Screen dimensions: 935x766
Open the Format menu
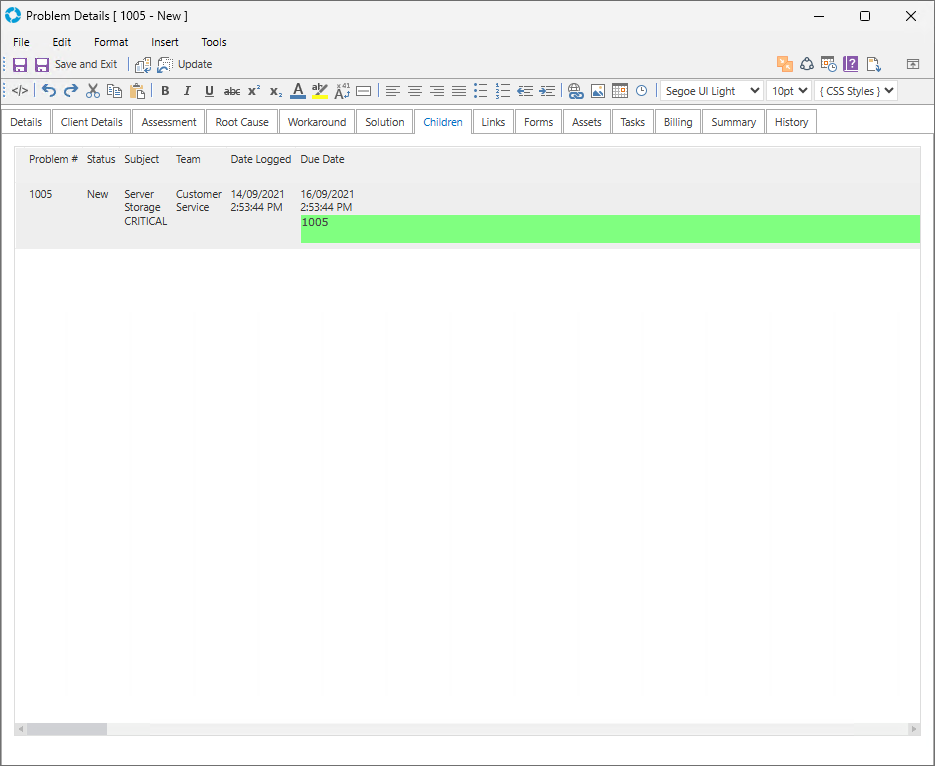click(x=111, y=42)
